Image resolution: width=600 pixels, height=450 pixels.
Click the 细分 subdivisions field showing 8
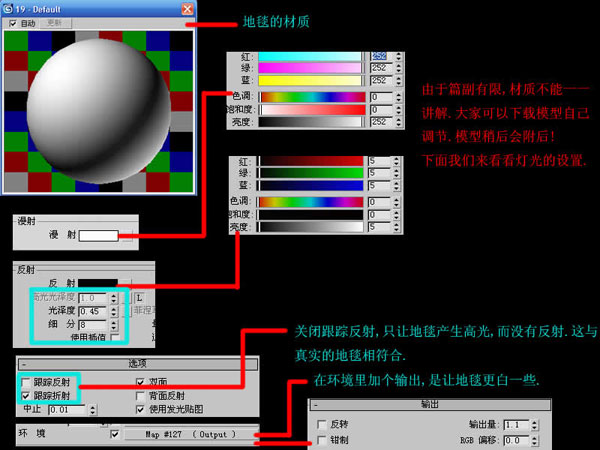coord(93,325)
